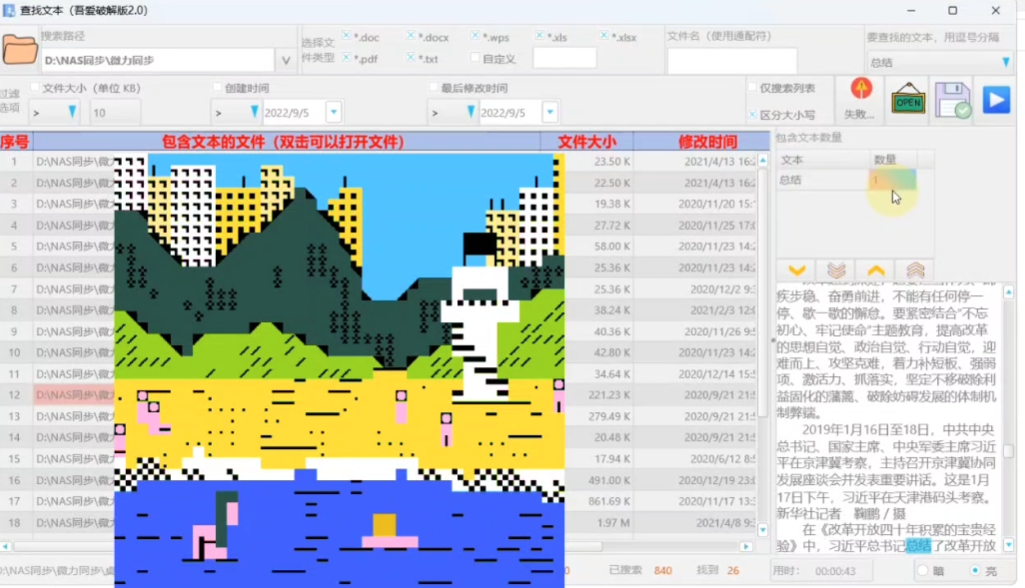The height and width of the screenshot is (588, 1025).
Task: Uncheck the *.docx file type checkbox
Action: 411,36
